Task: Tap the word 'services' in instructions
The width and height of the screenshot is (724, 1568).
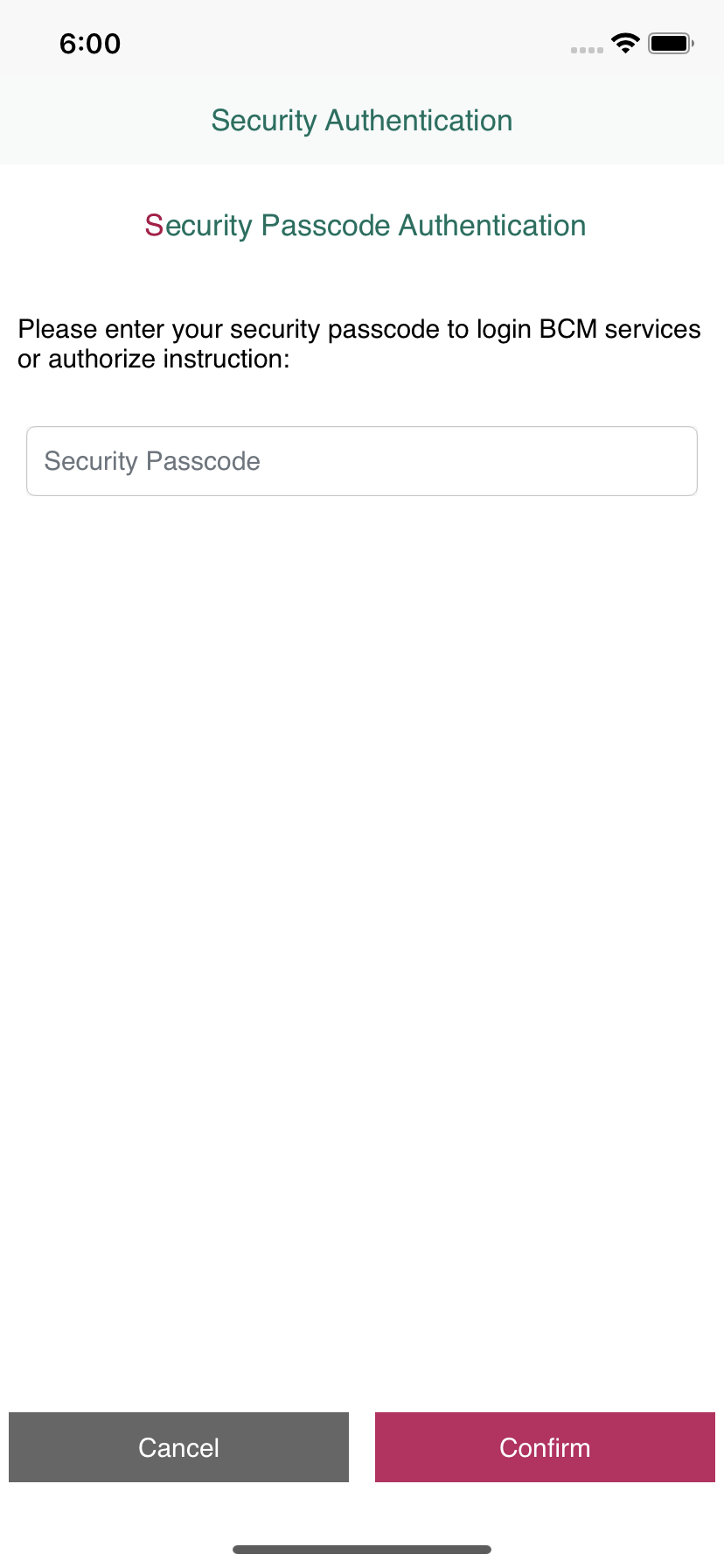Action: tap(652, 329)
